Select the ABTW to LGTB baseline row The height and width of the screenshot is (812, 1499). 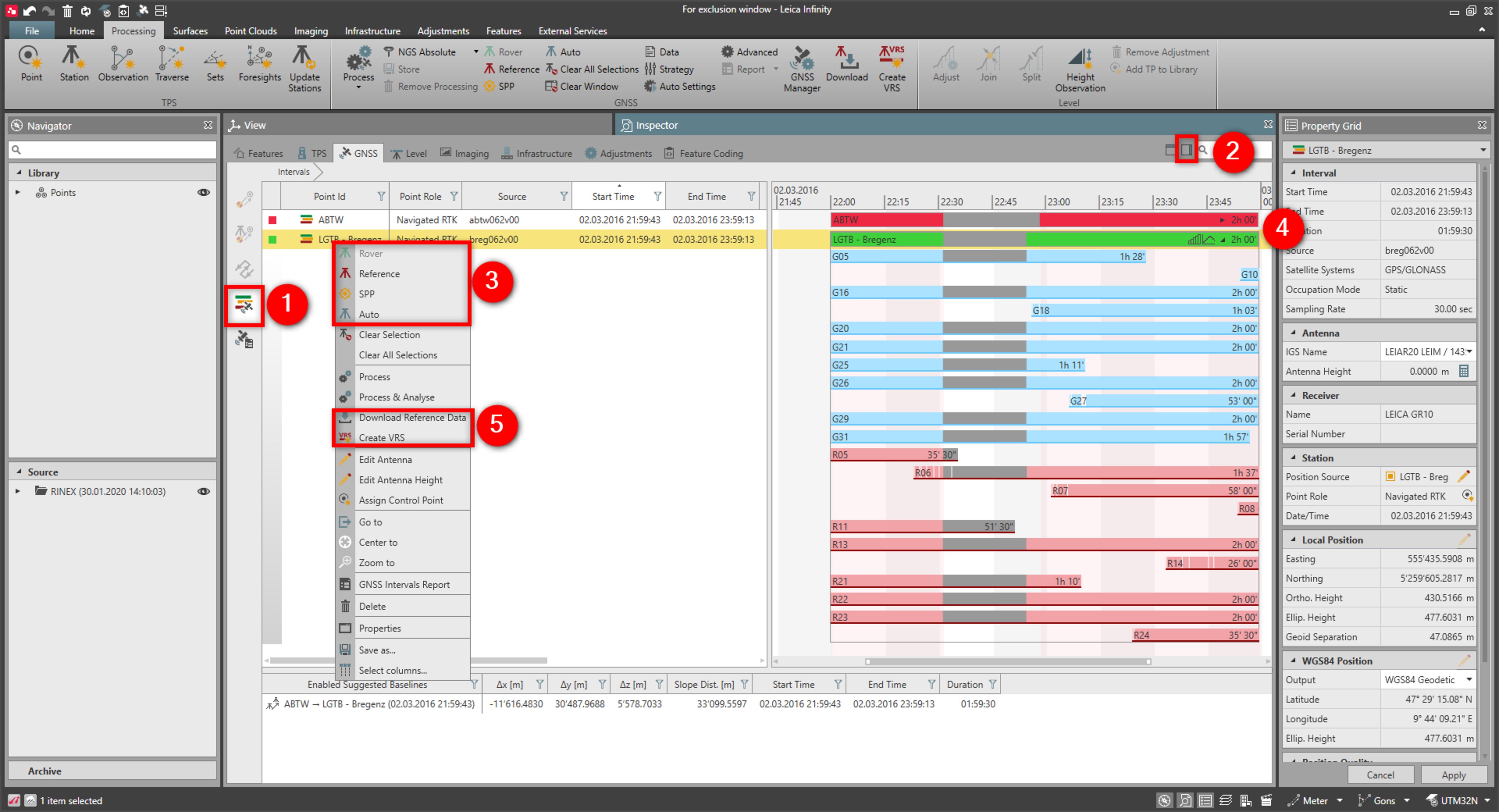click(x=631, y=704)
